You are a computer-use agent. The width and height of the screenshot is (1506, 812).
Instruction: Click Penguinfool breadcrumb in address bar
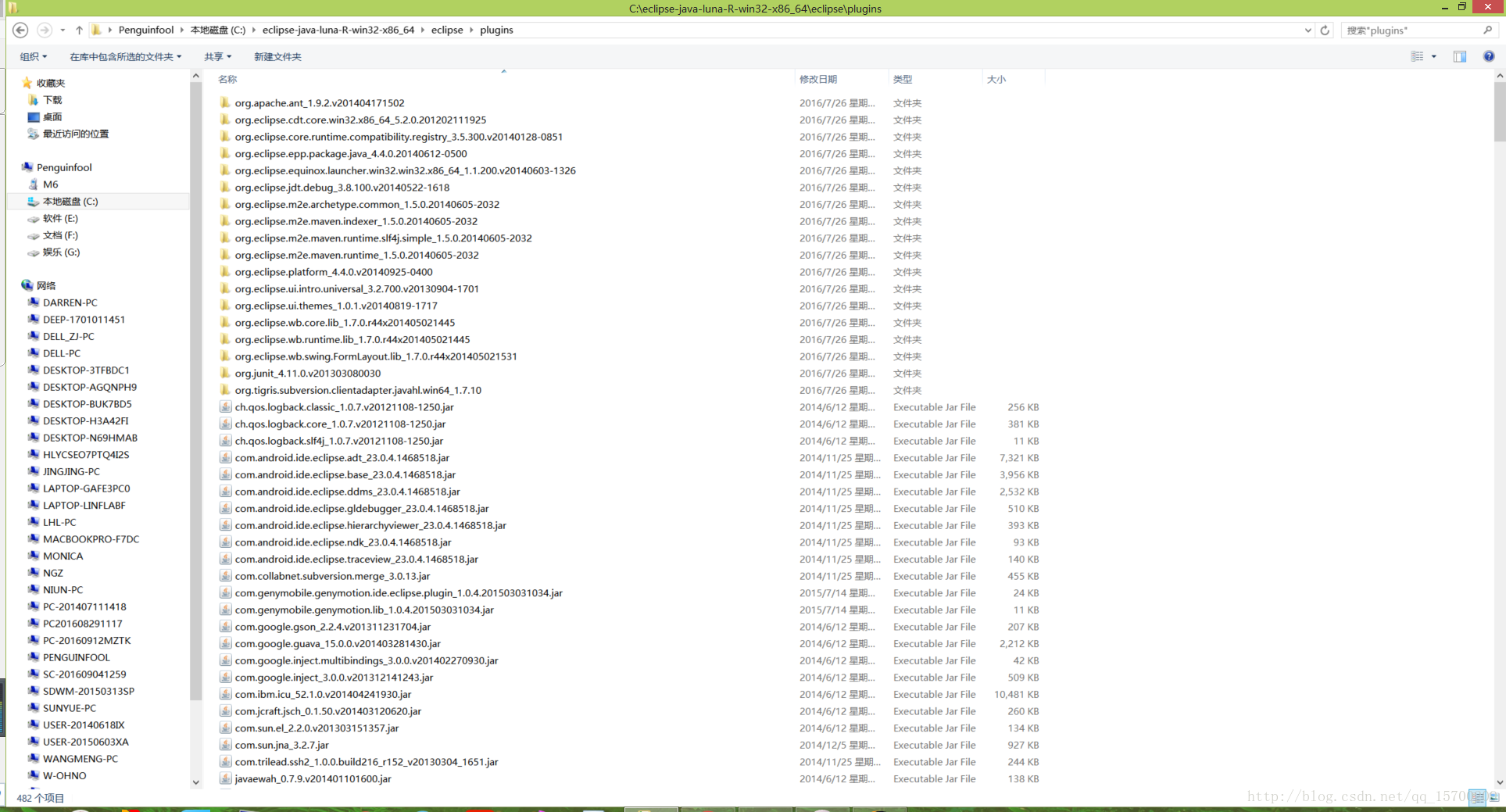click(146, 30)
